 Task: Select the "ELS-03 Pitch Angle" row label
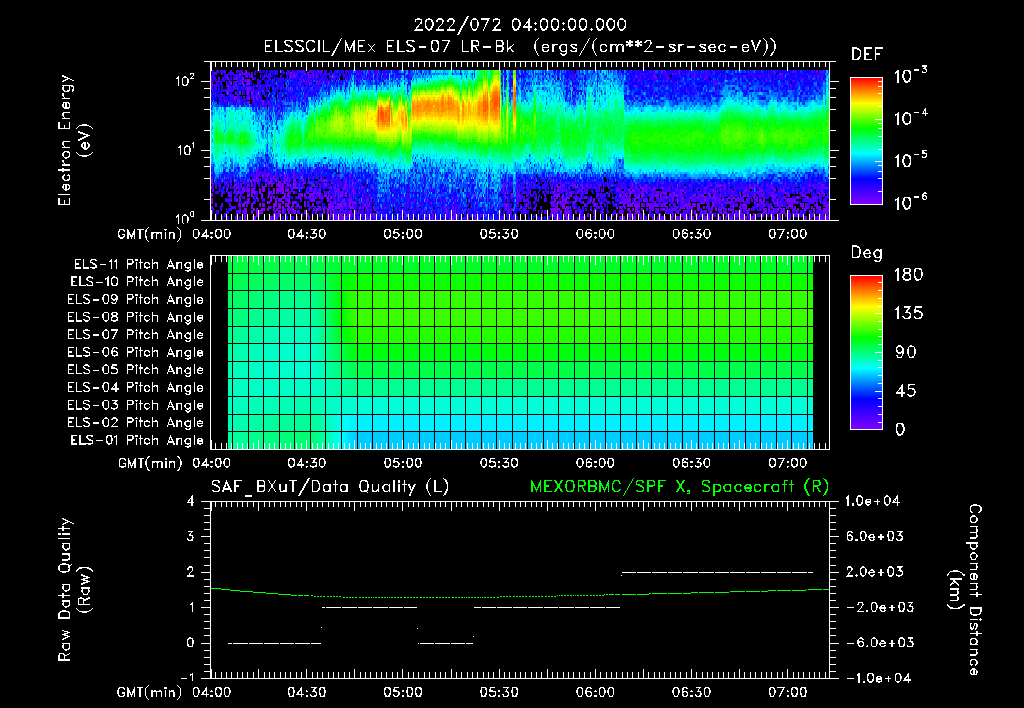coord(136,406)
